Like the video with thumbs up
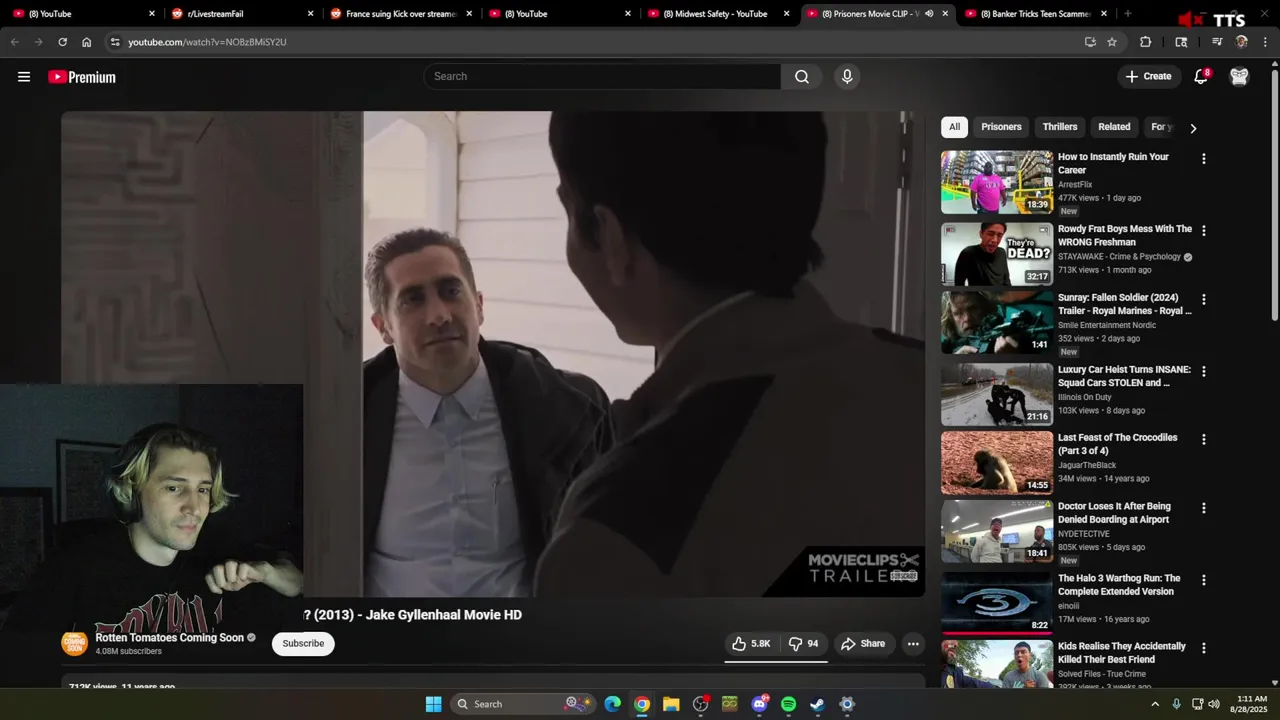Screen dimensions: 1280x720 point(751,644)
